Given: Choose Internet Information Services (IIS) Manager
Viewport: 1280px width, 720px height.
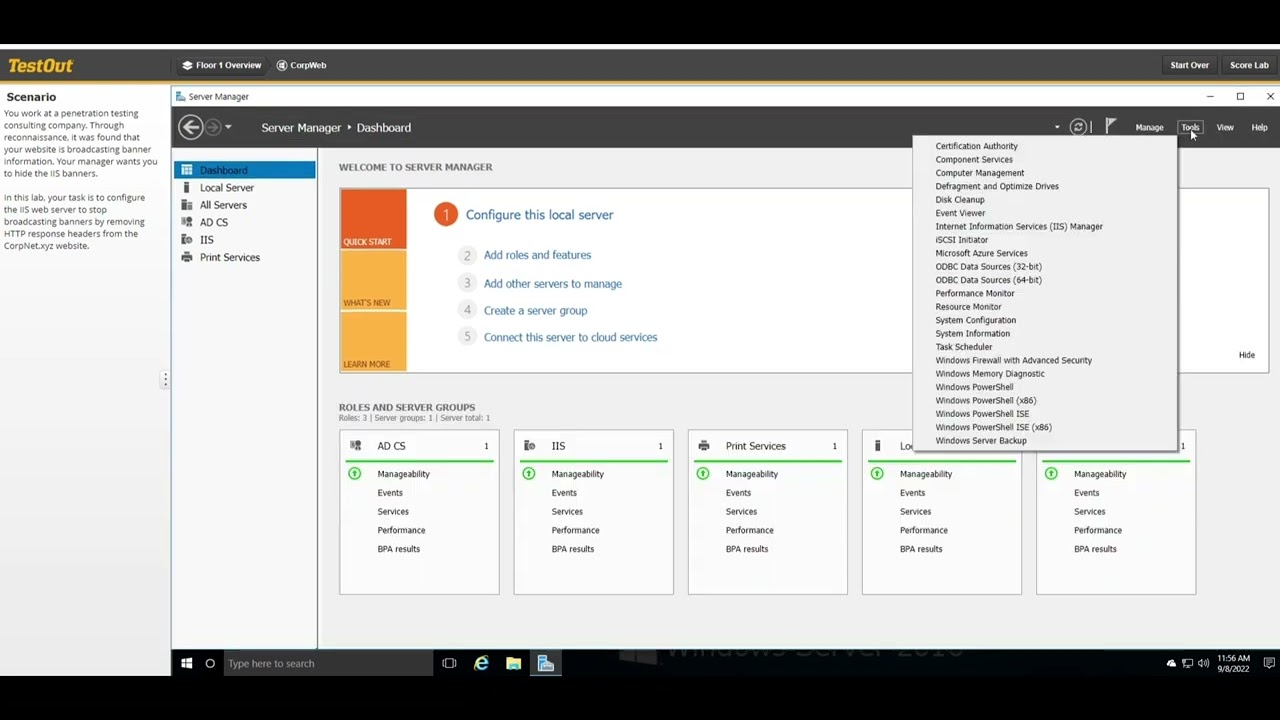Looking at the screenshot, I should point(1019,226).
